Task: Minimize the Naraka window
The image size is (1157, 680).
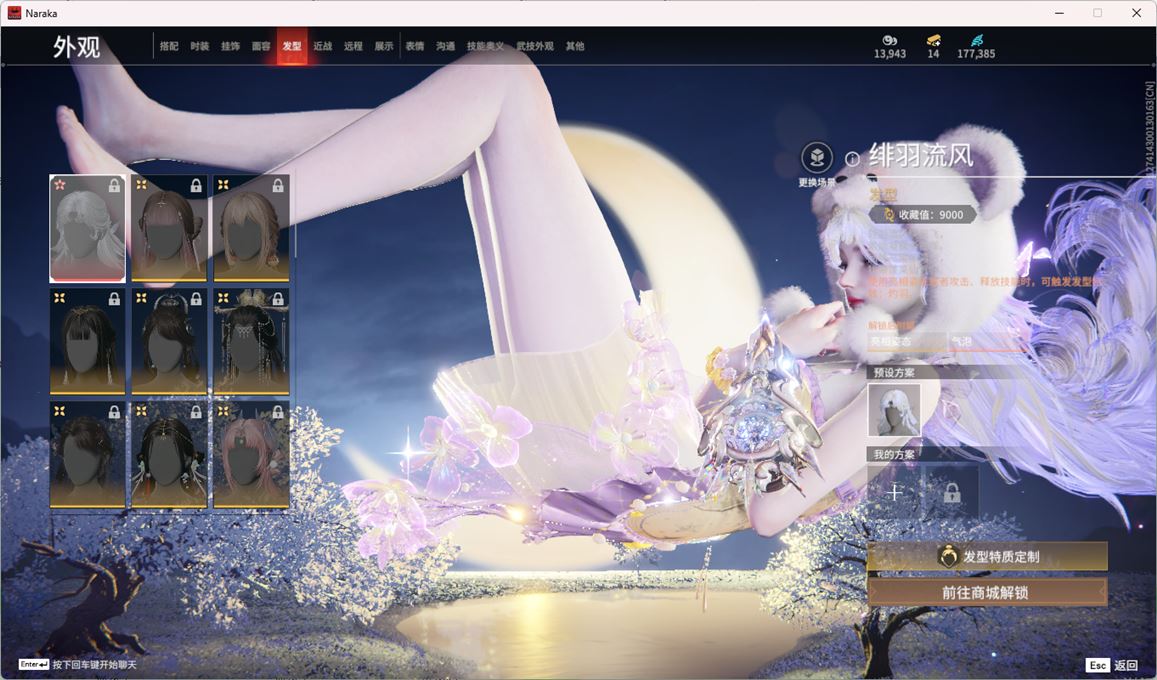Action: point(1060,13)
